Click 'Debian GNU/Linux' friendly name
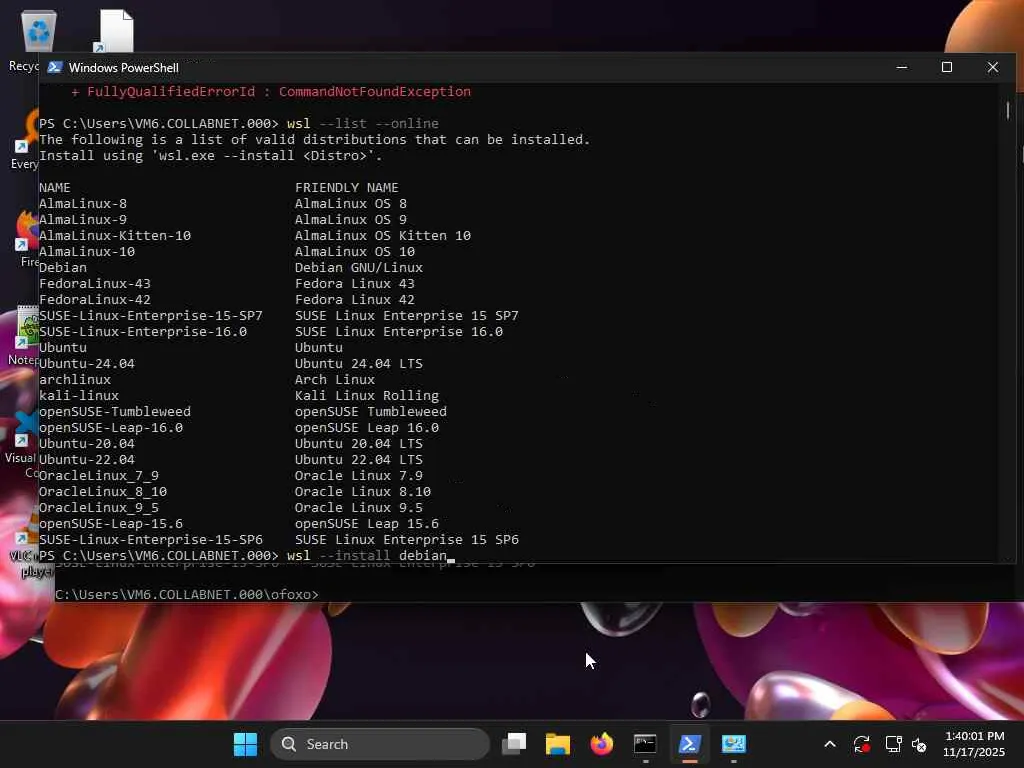Screen dimensions: 1024x768 [x=359, y=268]
